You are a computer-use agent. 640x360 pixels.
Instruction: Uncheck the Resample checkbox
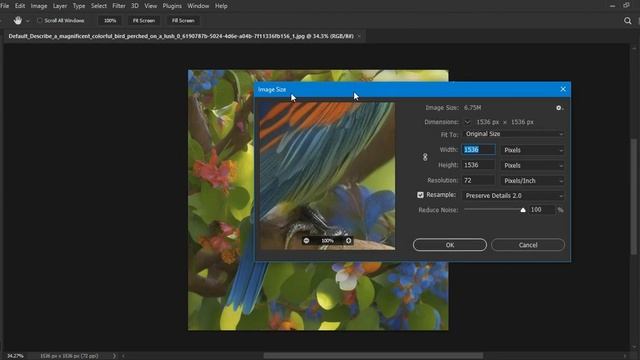420,195
